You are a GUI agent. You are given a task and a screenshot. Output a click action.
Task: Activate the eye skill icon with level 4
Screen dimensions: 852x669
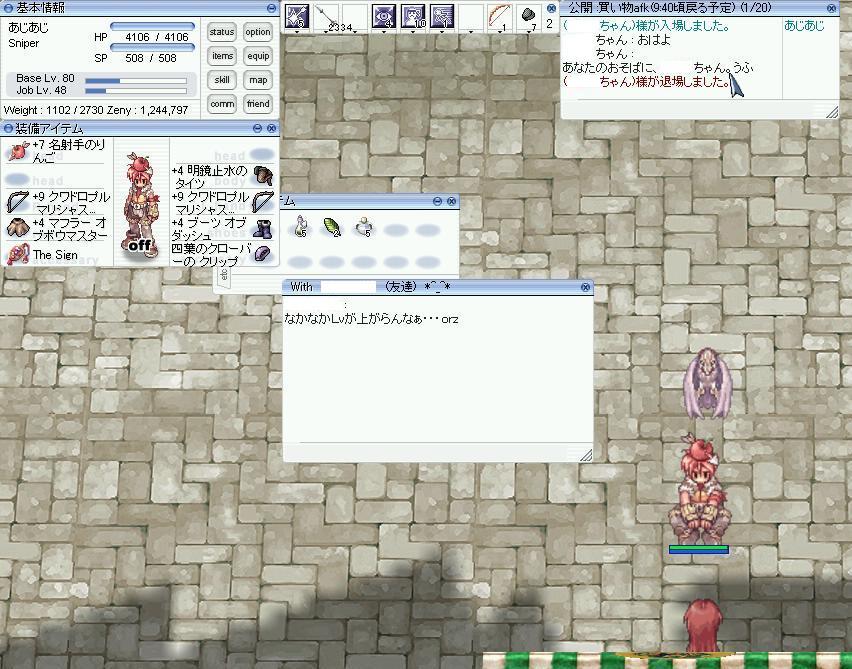[x=384, y=16]
